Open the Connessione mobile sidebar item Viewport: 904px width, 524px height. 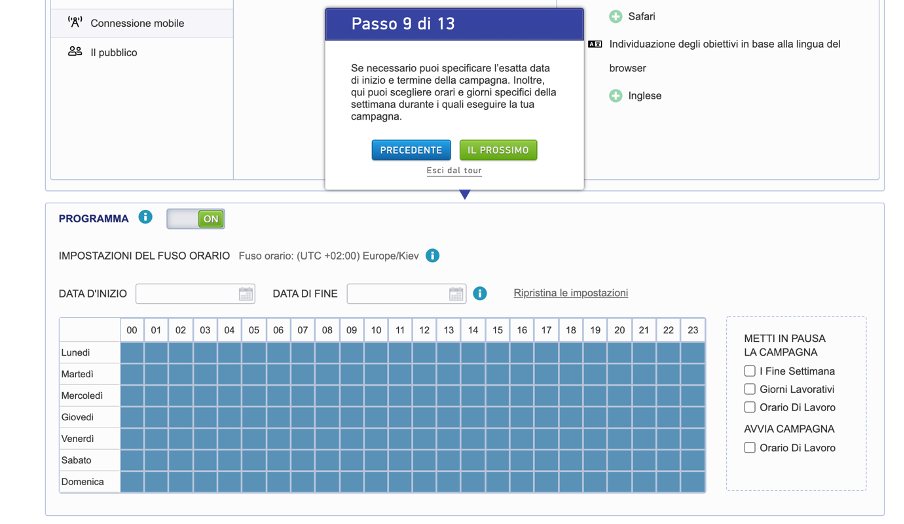pos(137,23)
